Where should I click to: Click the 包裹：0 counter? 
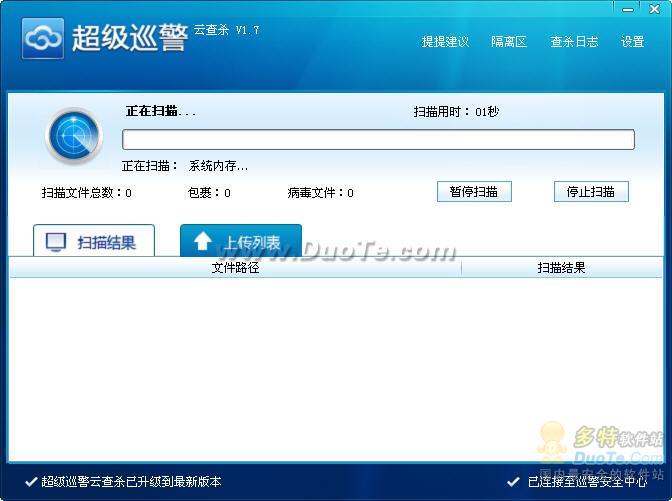point(209,193)
